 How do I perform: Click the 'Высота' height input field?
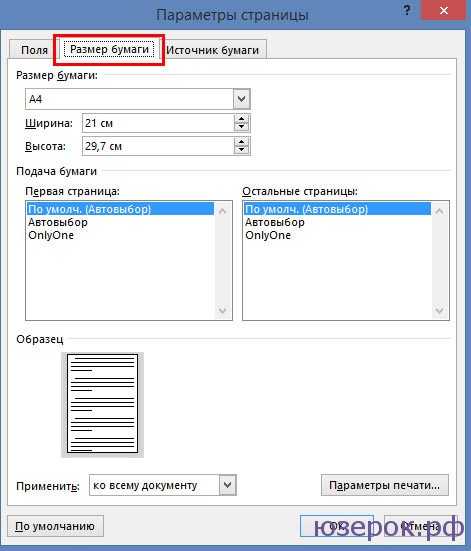[x=159, y=146]
